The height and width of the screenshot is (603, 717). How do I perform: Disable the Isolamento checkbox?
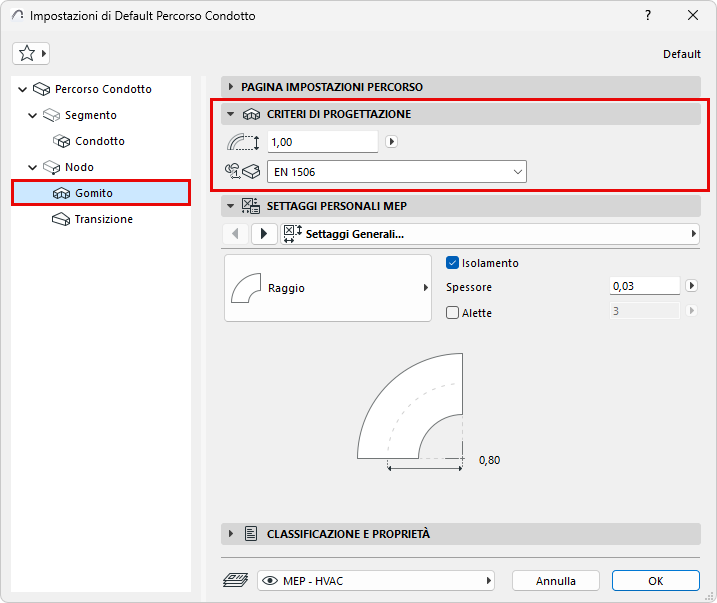coord(452,263)
